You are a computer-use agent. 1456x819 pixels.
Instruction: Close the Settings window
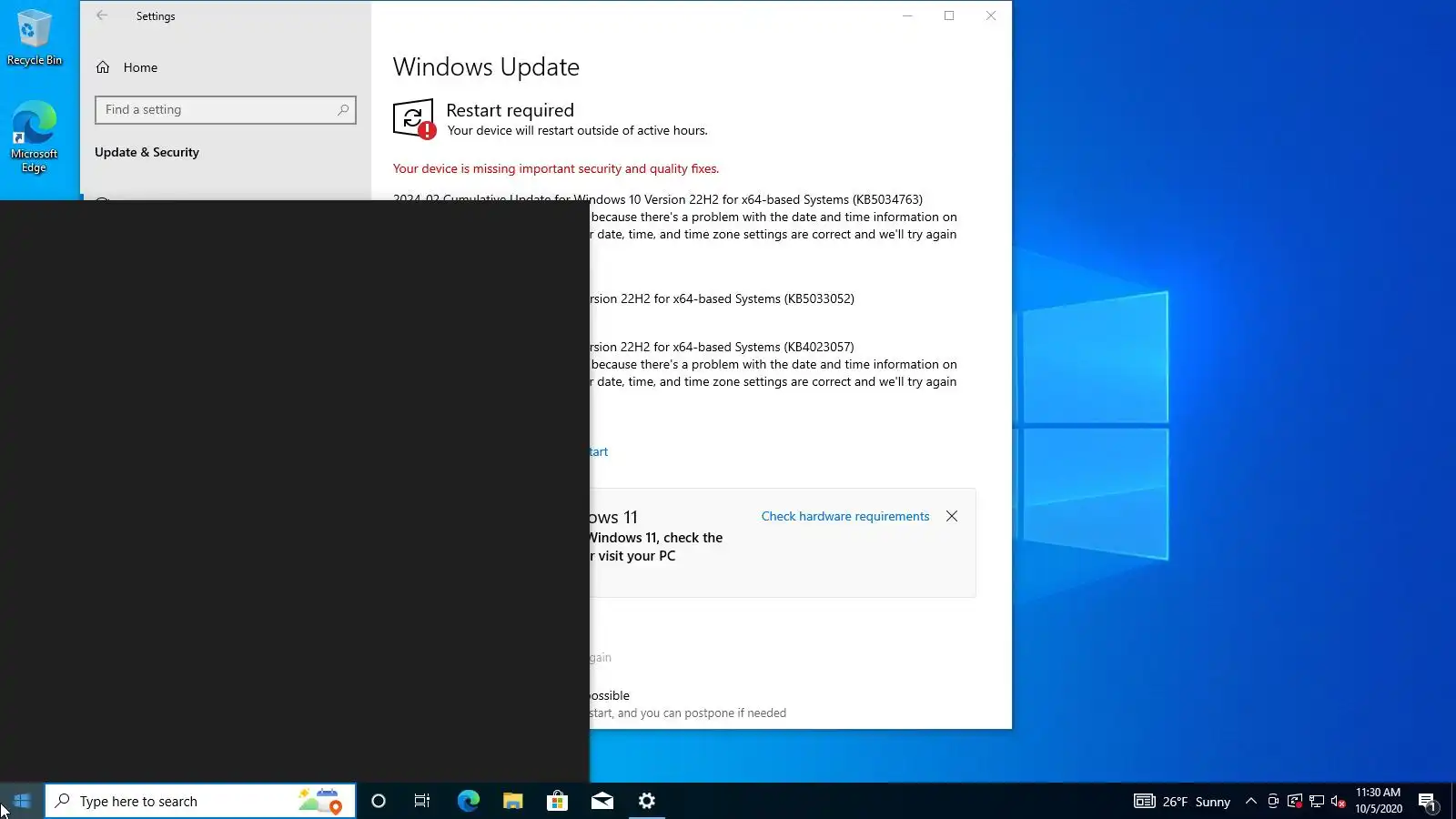991,15
